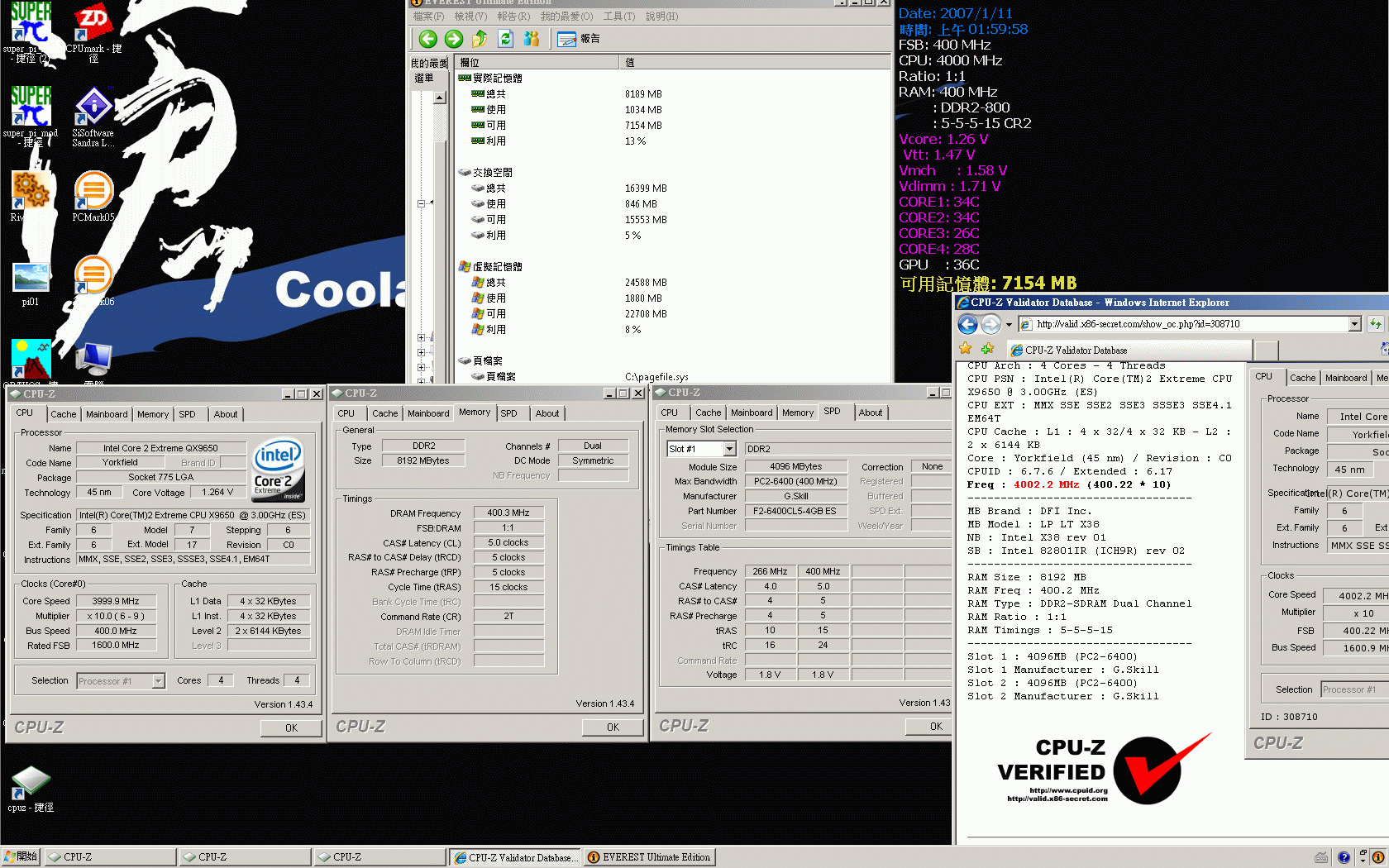Image resolution: width=1389 pixels, height=868 pixels.
Task: Click the F2-6400CL5-4GB ES part number field
Action: click(794, 511)
